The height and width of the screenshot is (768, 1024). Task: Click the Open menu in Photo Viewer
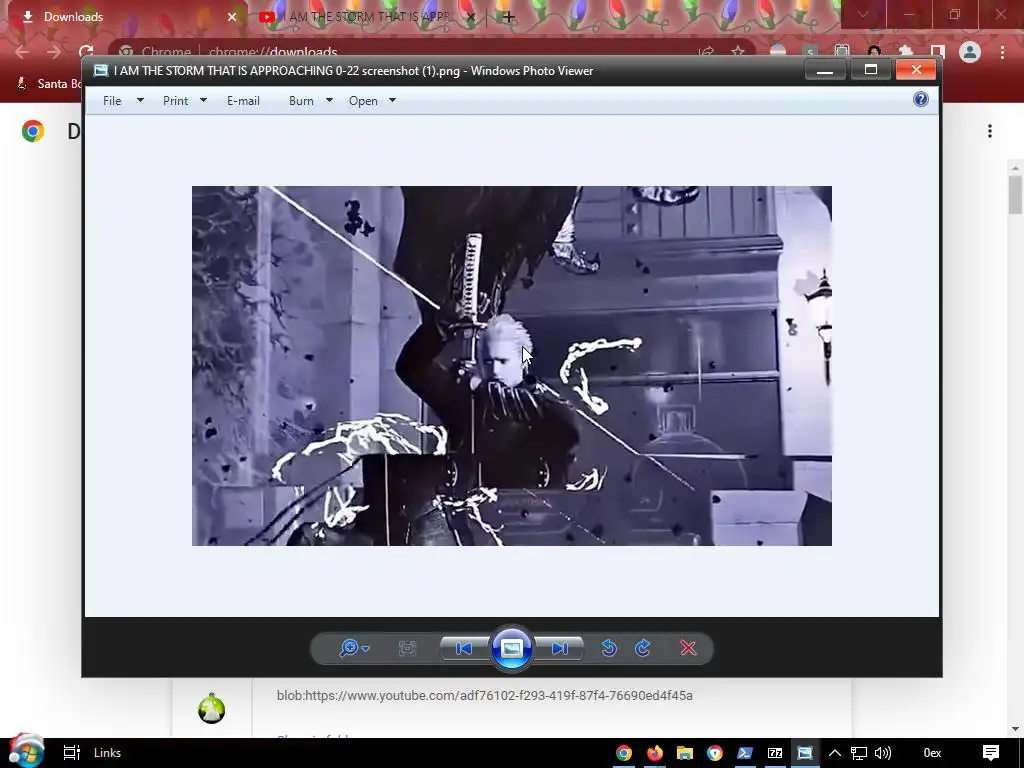pos(363,101)
